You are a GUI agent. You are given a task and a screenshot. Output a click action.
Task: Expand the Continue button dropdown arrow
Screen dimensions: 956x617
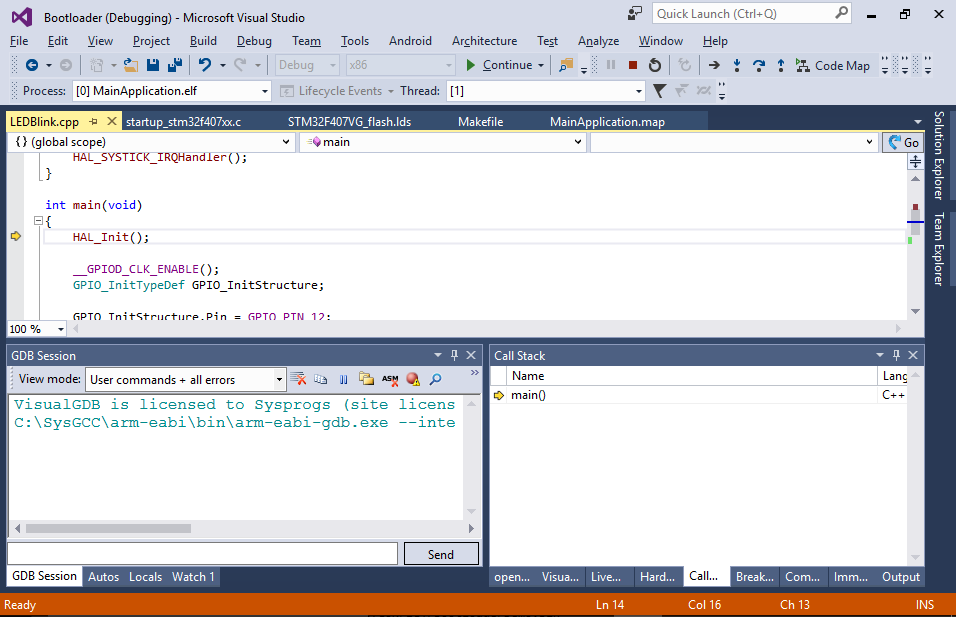(541, 65)
